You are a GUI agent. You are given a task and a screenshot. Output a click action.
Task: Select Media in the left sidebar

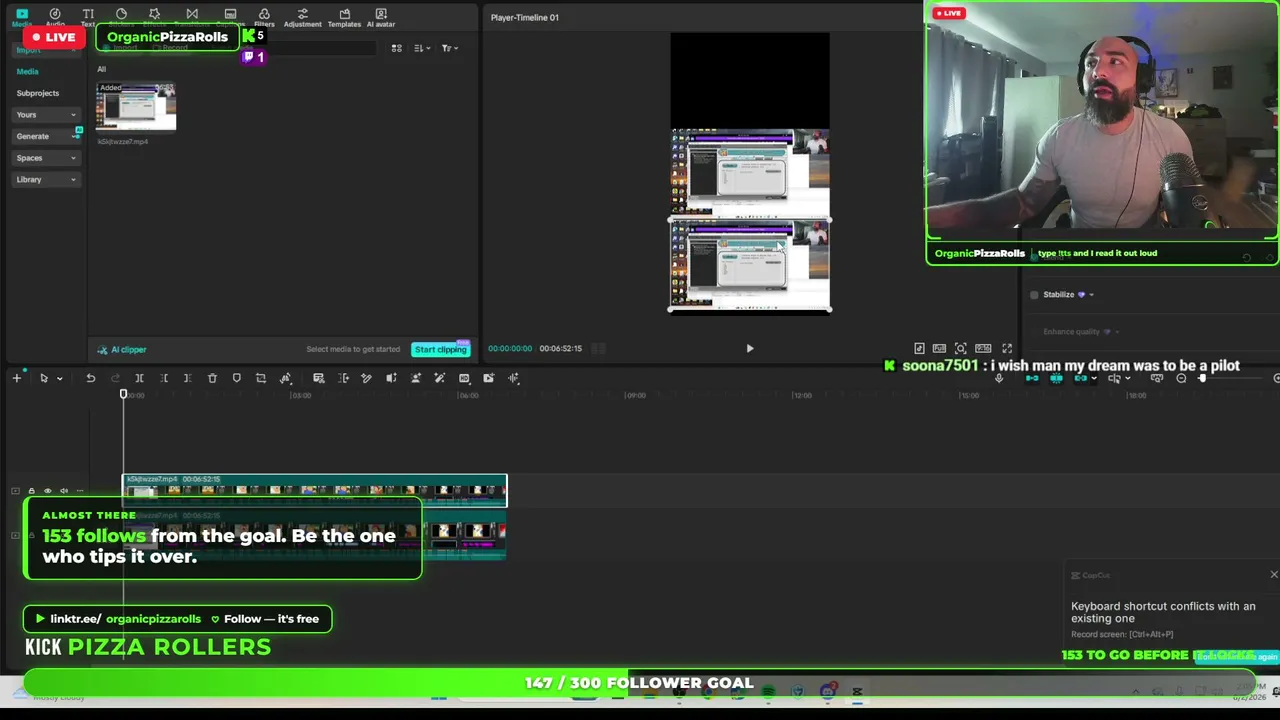tap(27, 71)
